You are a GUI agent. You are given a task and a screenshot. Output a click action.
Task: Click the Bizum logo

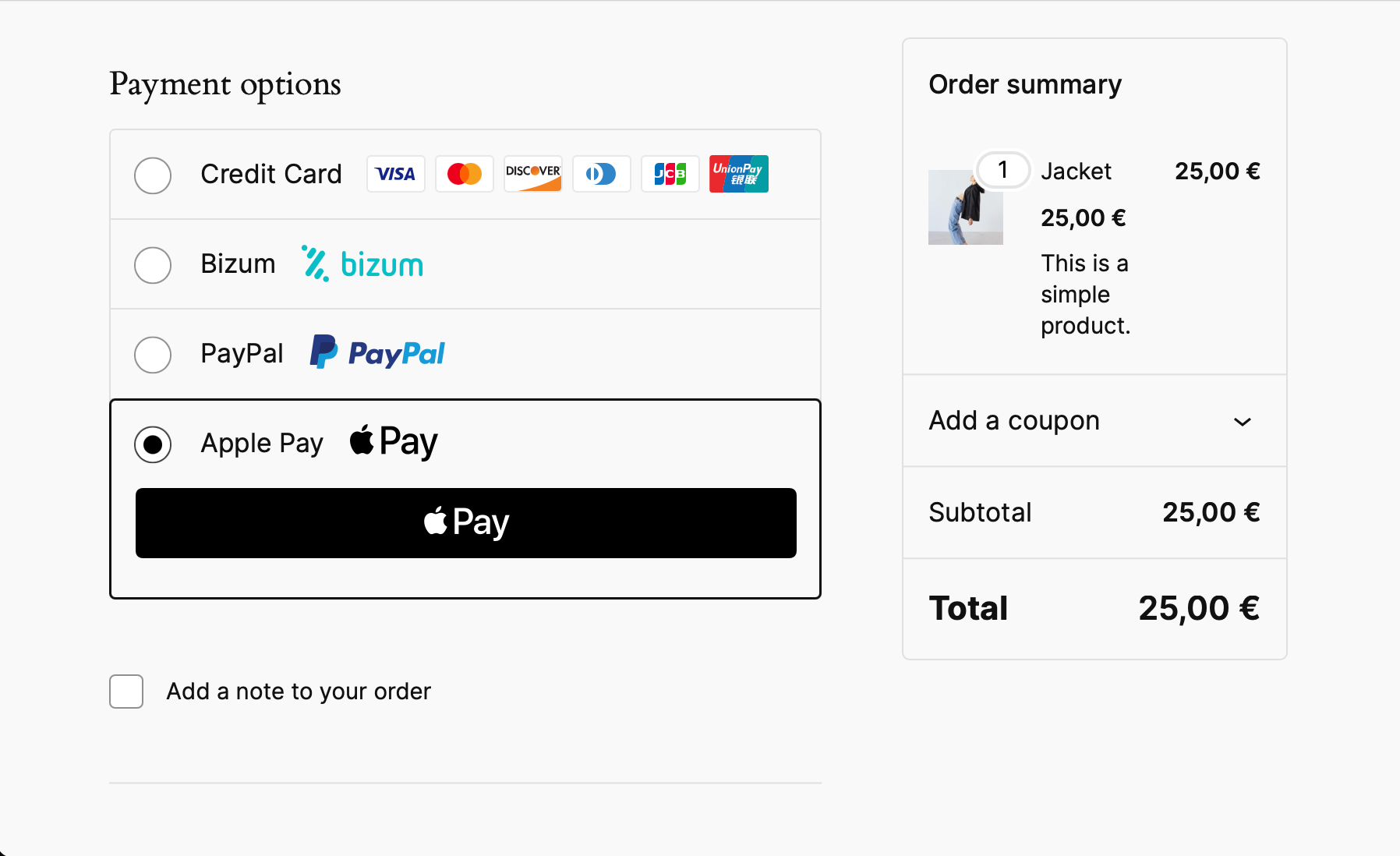pyautogui.click(x=362, y=264)
